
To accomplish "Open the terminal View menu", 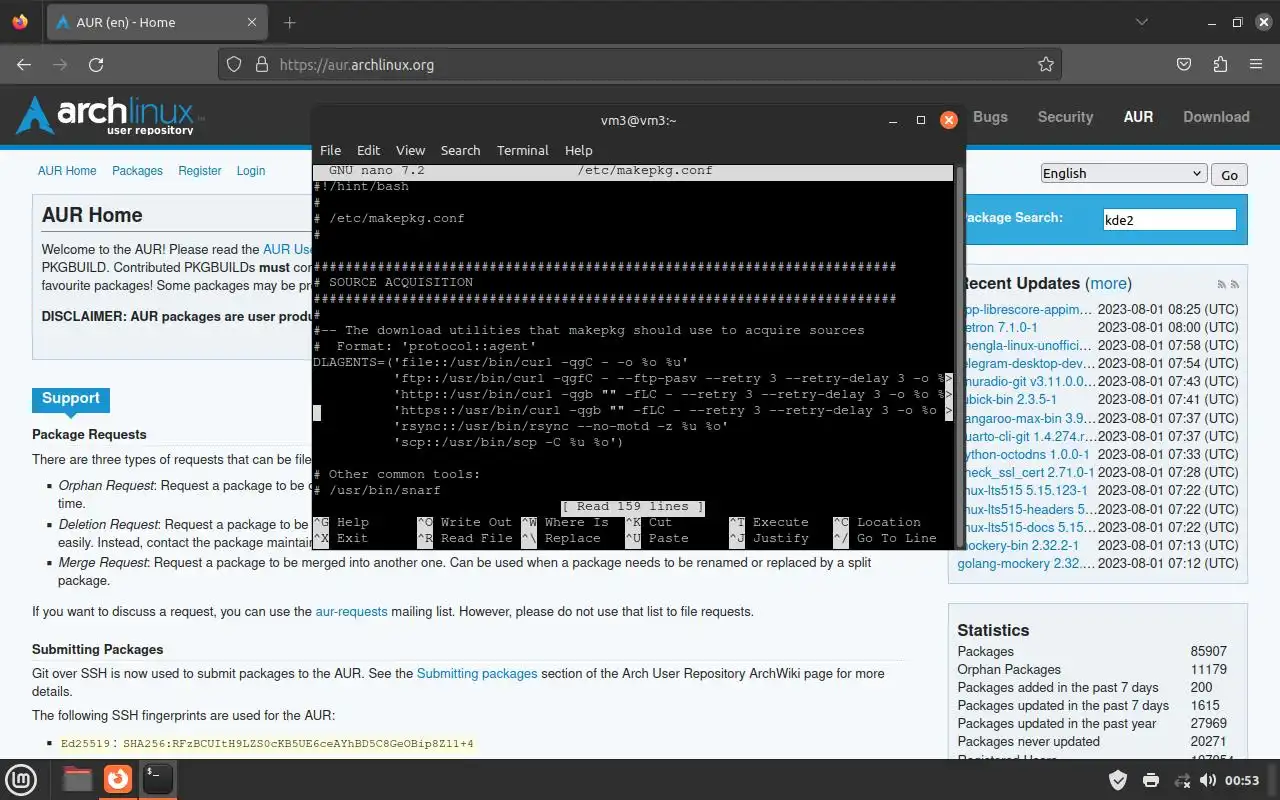I will click(x=410, y=150).
